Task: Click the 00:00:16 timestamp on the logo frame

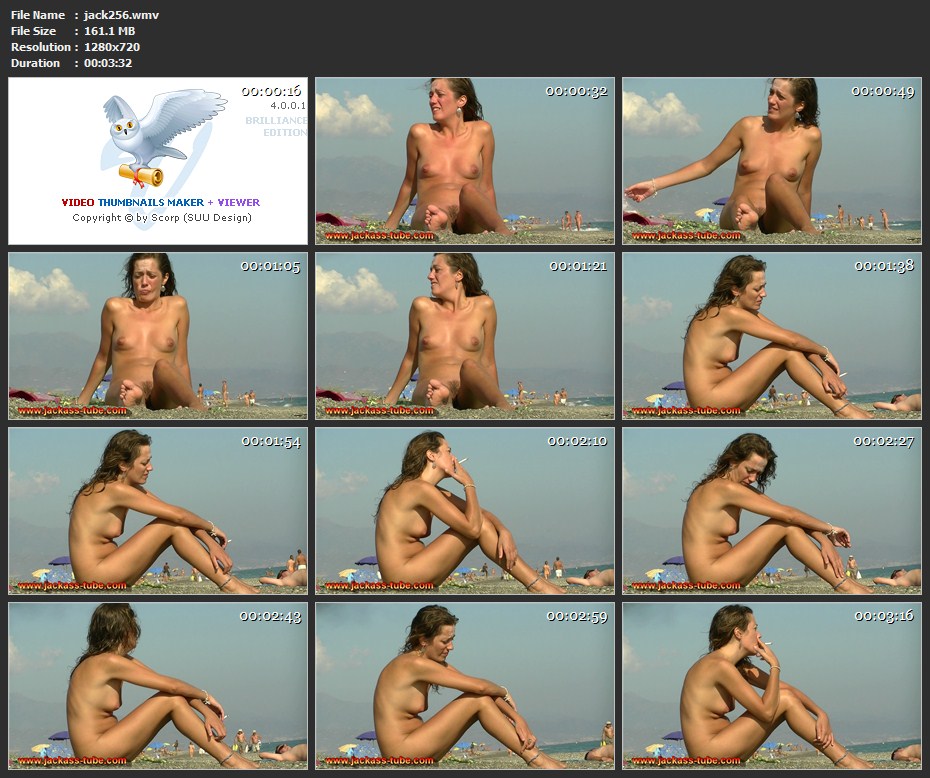Action: 271,91
